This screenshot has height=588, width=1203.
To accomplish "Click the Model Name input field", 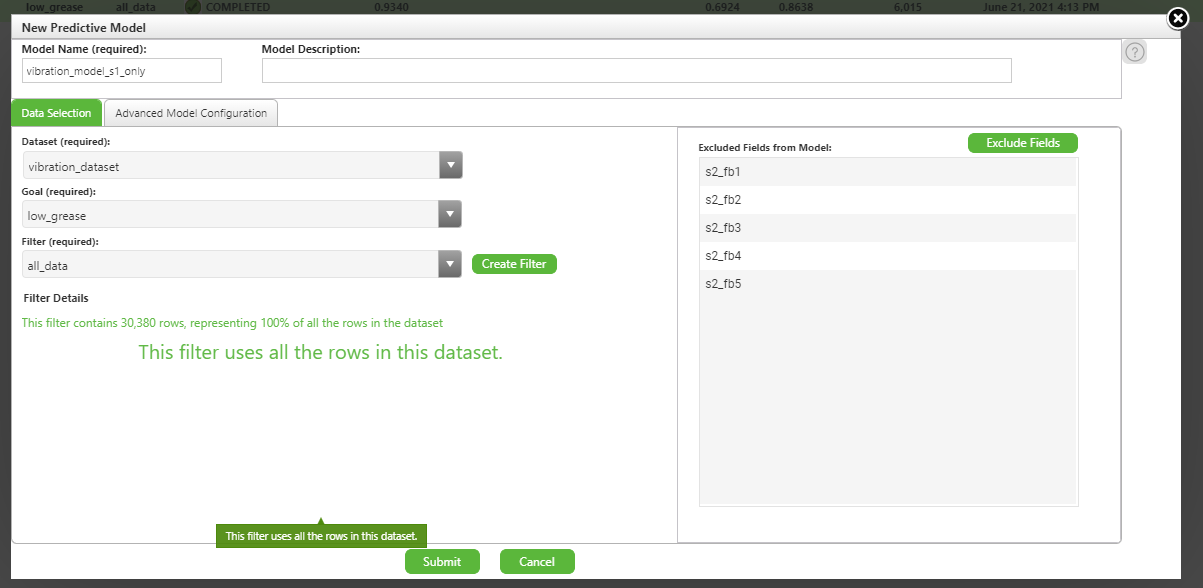I will [121, 70].
